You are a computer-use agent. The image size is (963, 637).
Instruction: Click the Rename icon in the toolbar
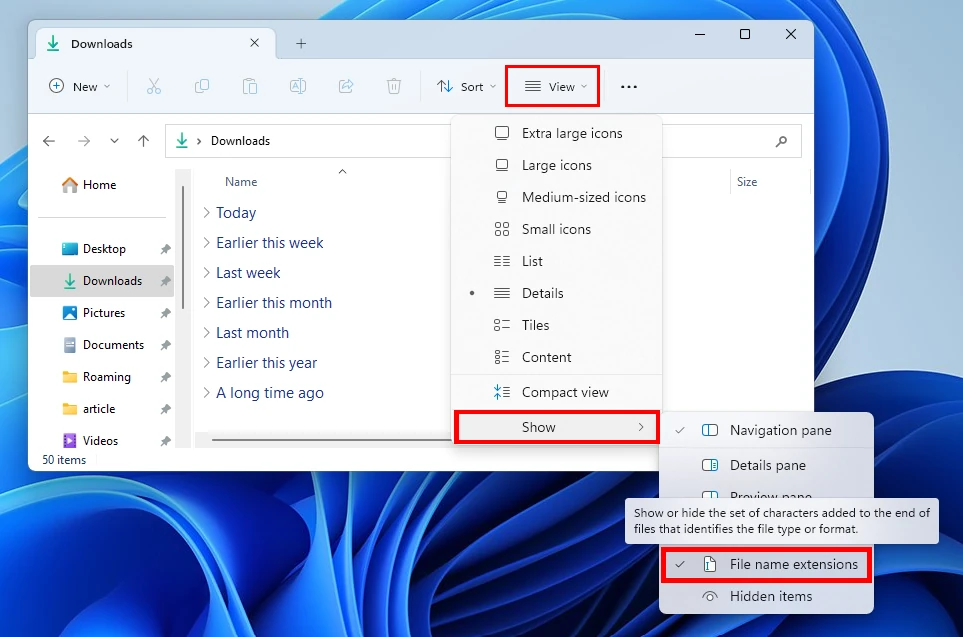(x=297, y=86)
